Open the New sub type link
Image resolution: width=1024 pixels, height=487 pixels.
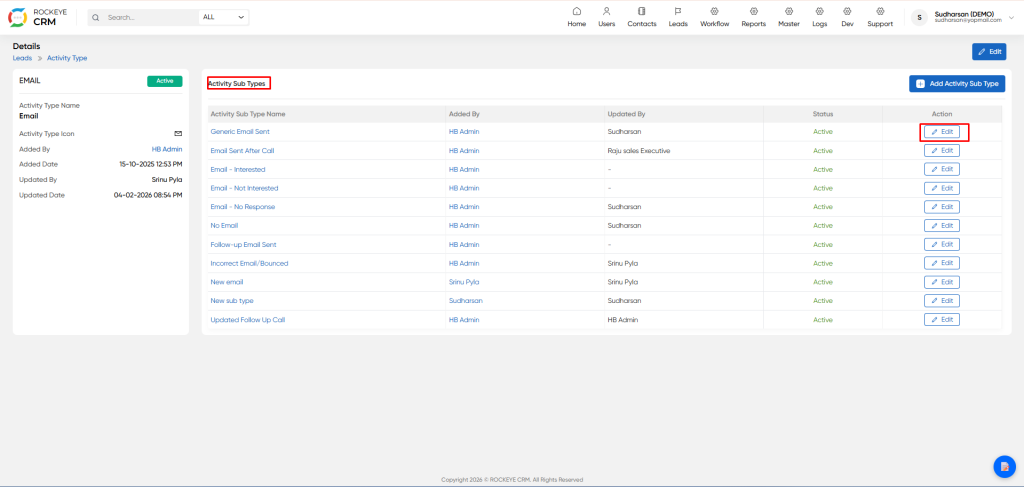pyautogui.click(x=232, y=301)
